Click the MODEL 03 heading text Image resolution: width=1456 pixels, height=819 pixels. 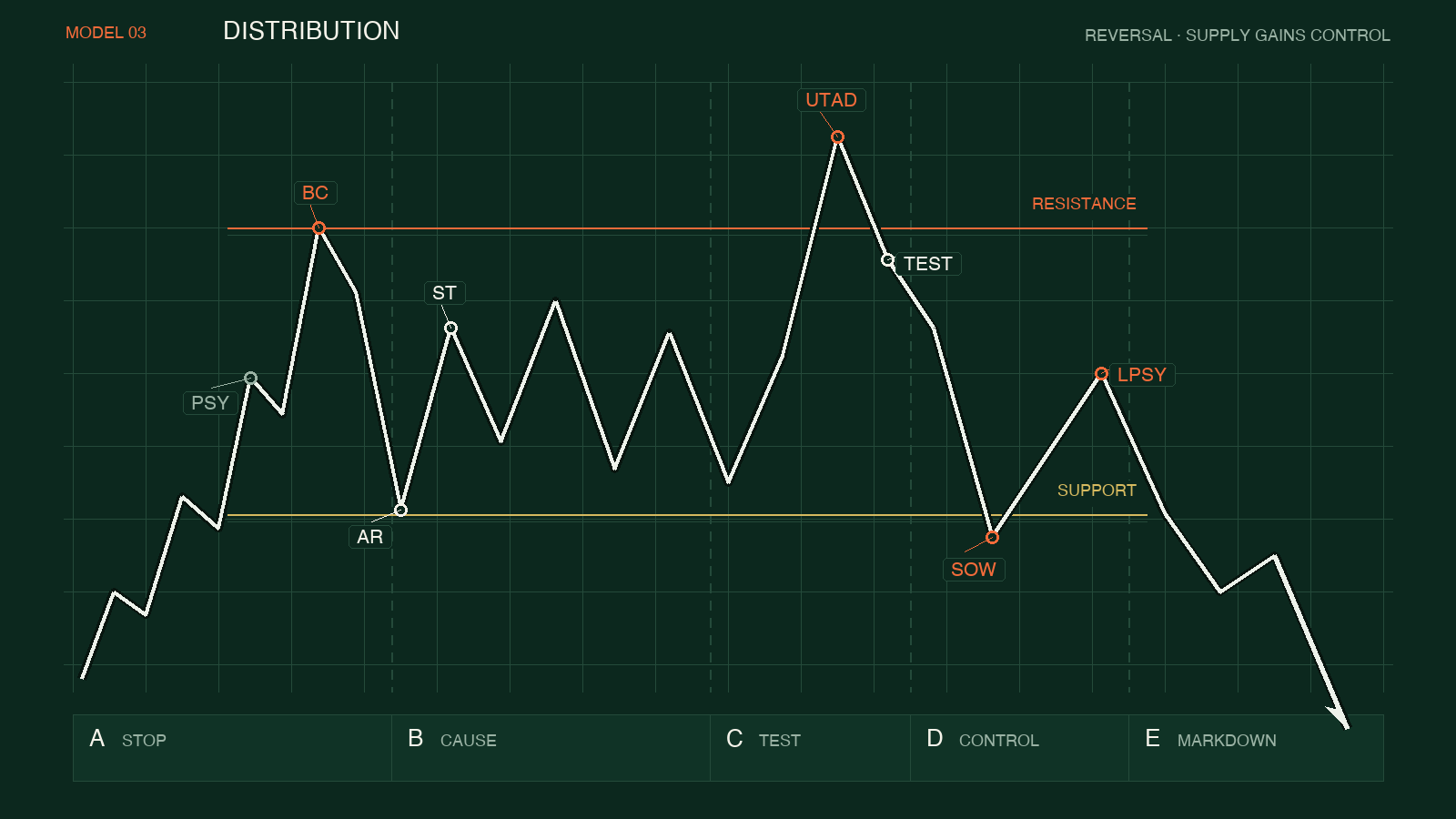tap(106, 33)
